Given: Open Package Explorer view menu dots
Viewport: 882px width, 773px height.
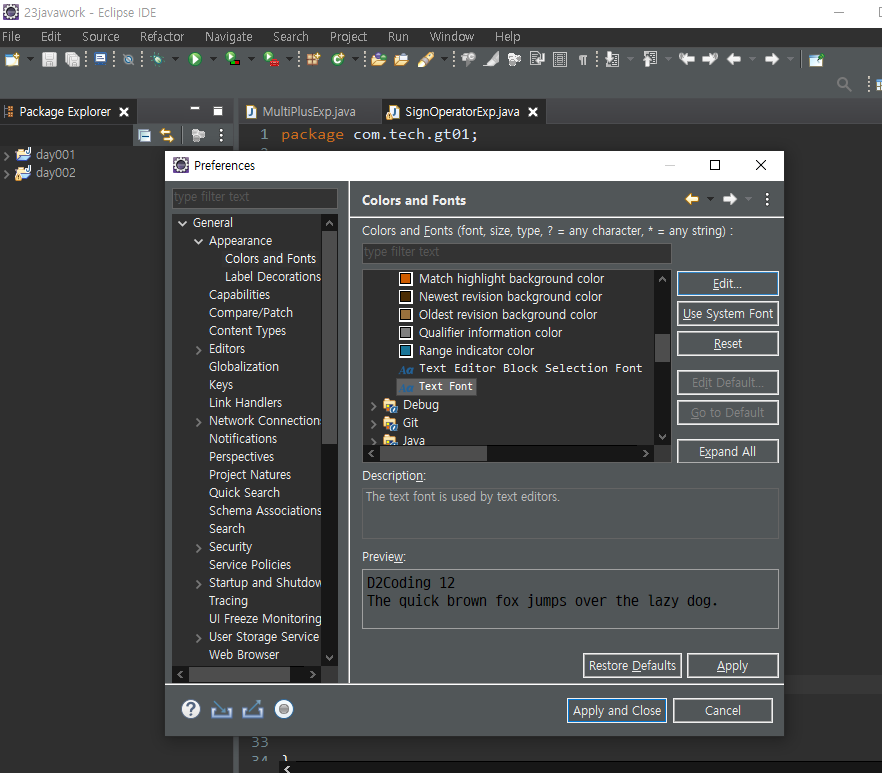Looking at the screenshot, I should coord(221,135).
